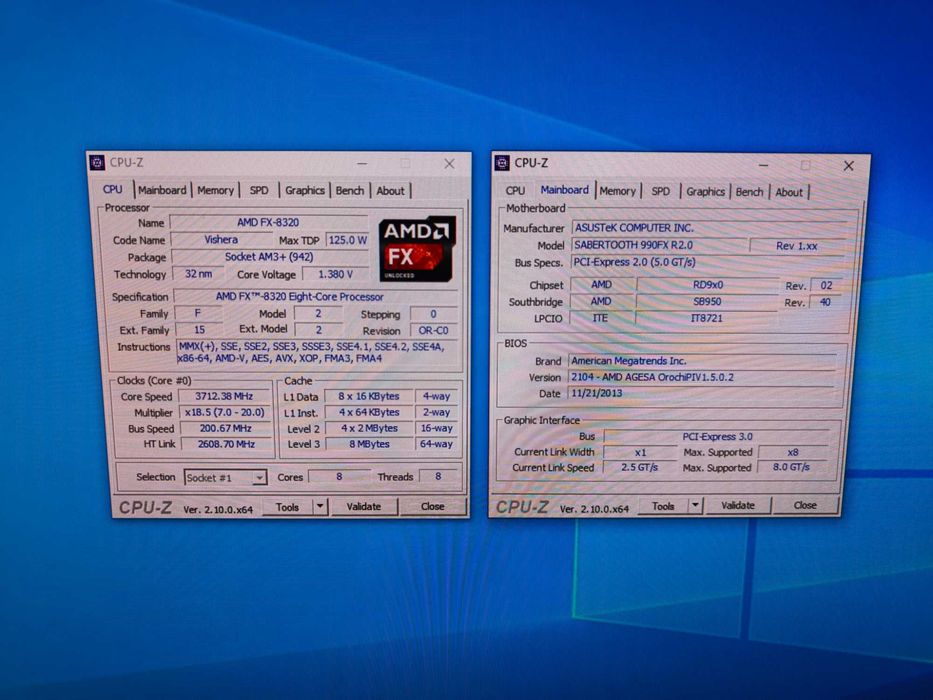Click the Rev 1.xx model revision field
This screenshot has height=700, width=933.
(x=797, y=246)
